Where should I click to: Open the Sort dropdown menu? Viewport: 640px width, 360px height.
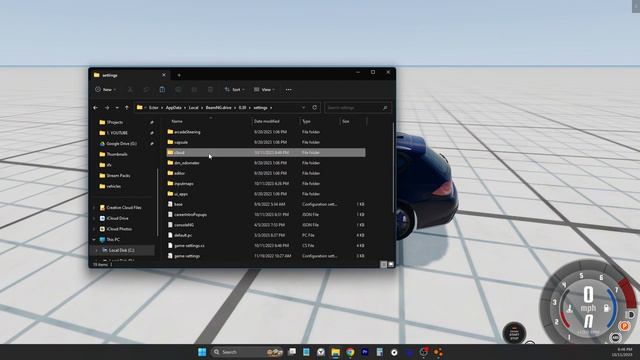coord(235,89)
